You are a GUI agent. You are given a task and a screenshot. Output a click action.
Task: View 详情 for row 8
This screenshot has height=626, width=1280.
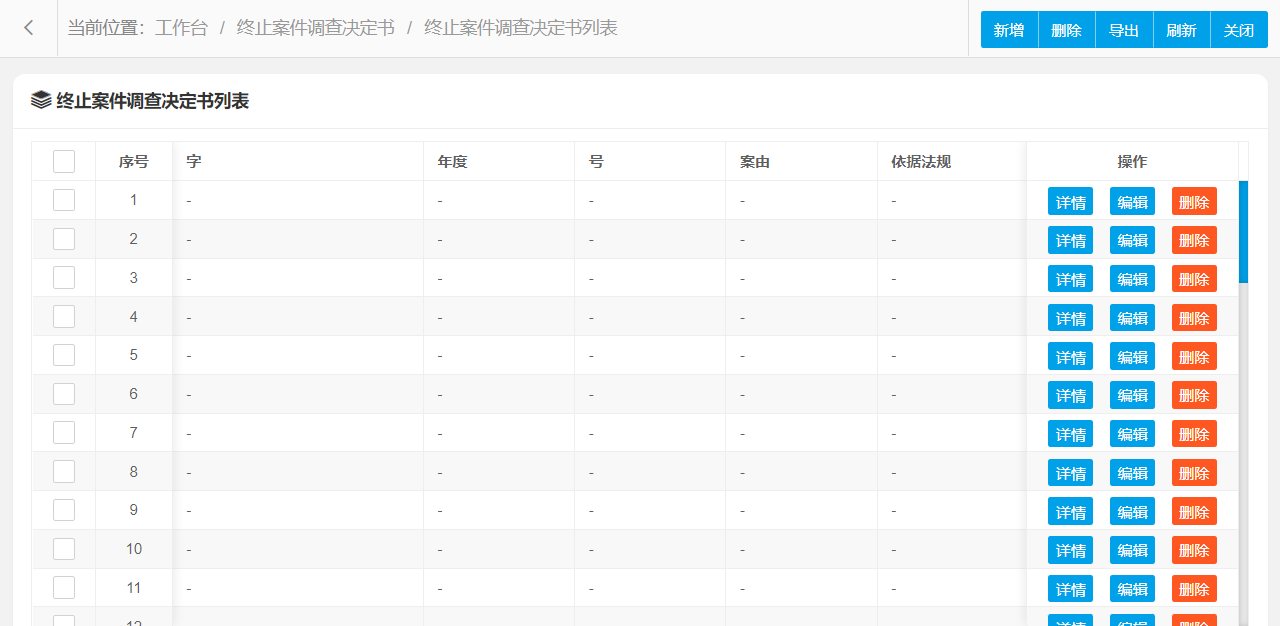tap(1070, 473)
